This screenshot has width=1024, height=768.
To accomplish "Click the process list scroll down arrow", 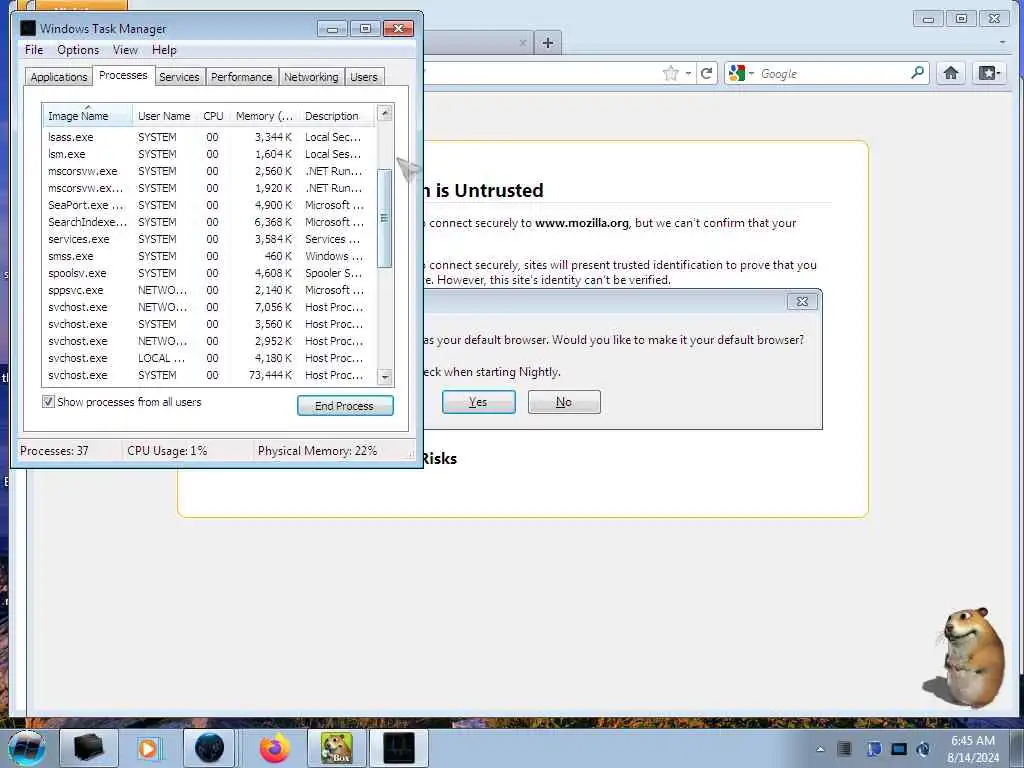I will point(385,377).
